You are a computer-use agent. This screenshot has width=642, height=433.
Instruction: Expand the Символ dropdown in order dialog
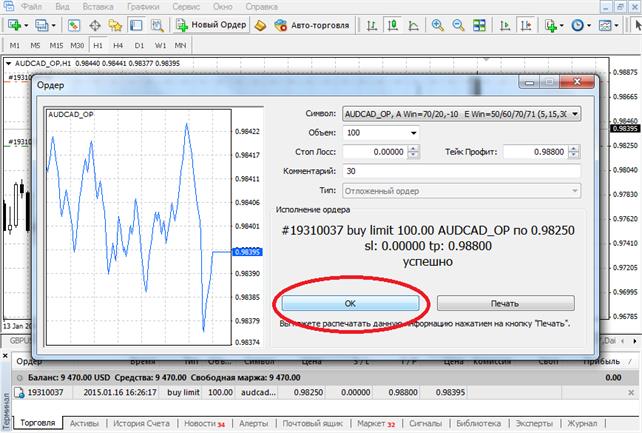574,113
